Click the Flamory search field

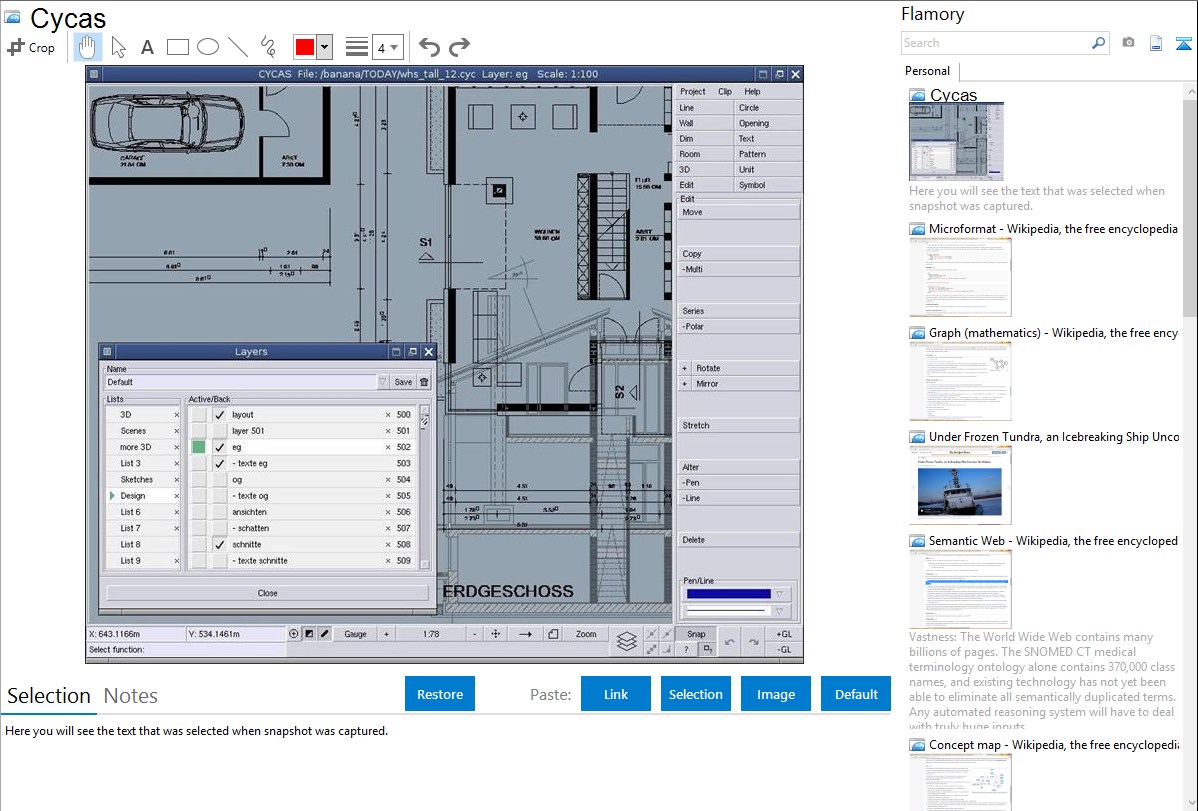(995, 43)
